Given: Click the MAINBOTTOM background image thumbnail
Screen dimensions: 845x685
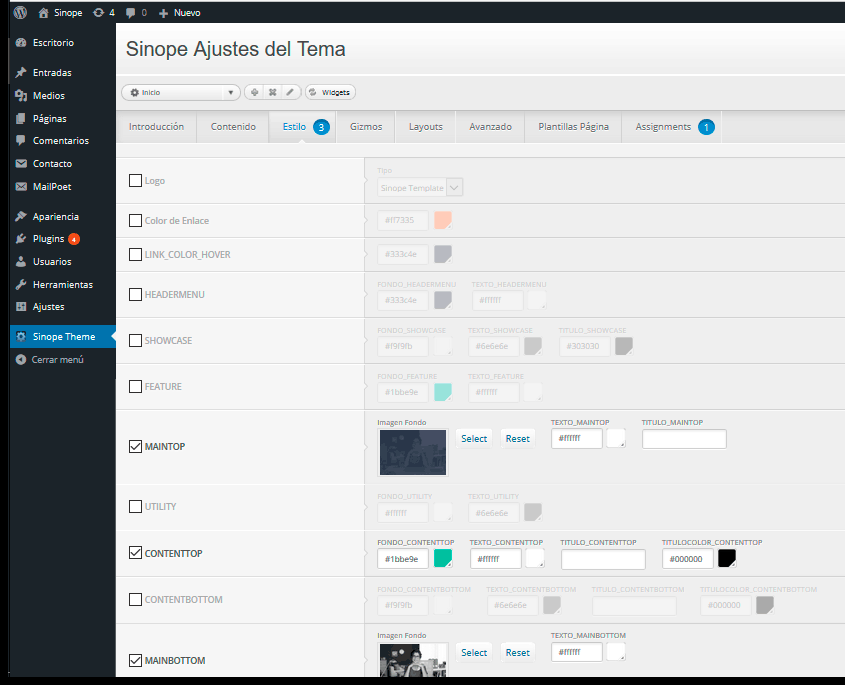Looking at the screenshot, I should tap(413, 660).
